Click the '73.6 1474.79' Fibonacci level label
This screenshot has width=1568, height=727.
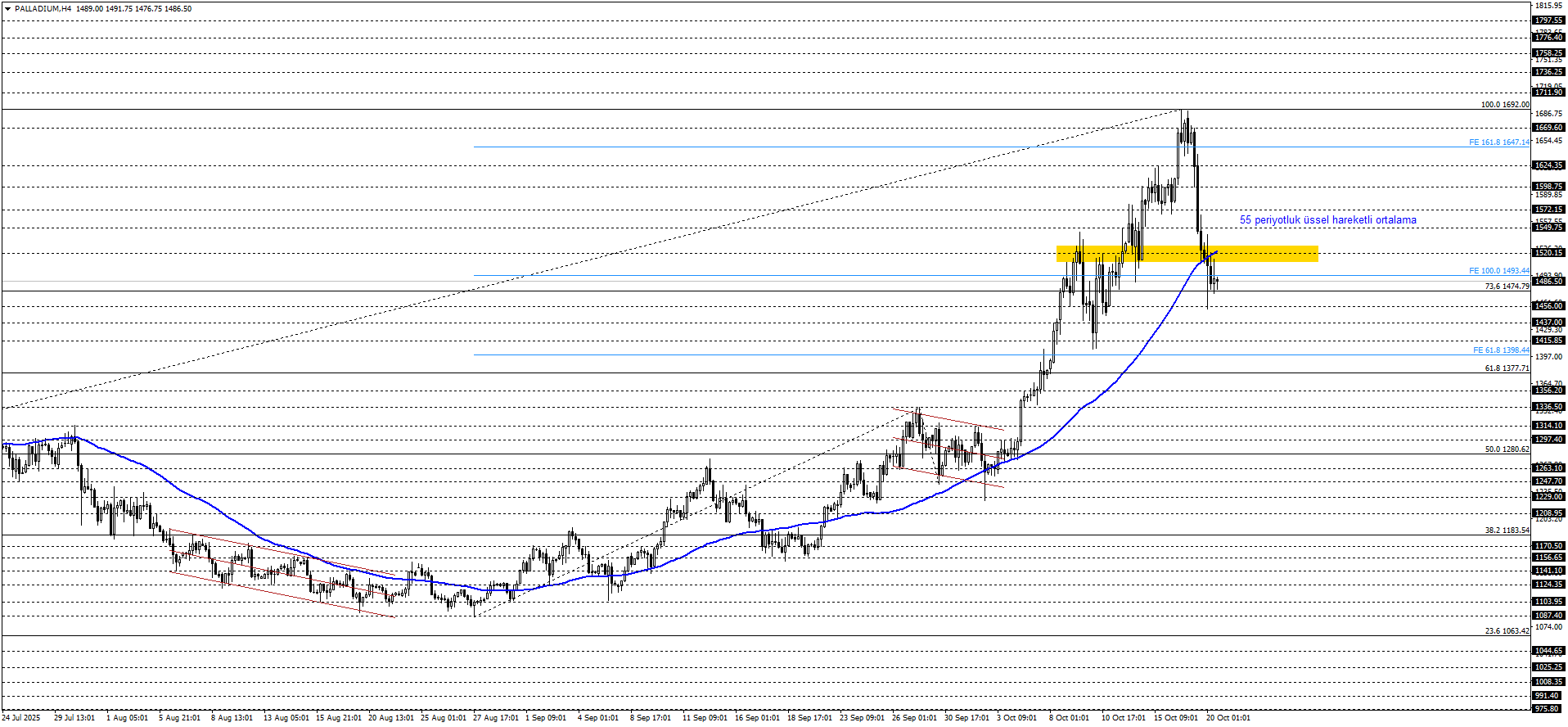point(1507,287)
